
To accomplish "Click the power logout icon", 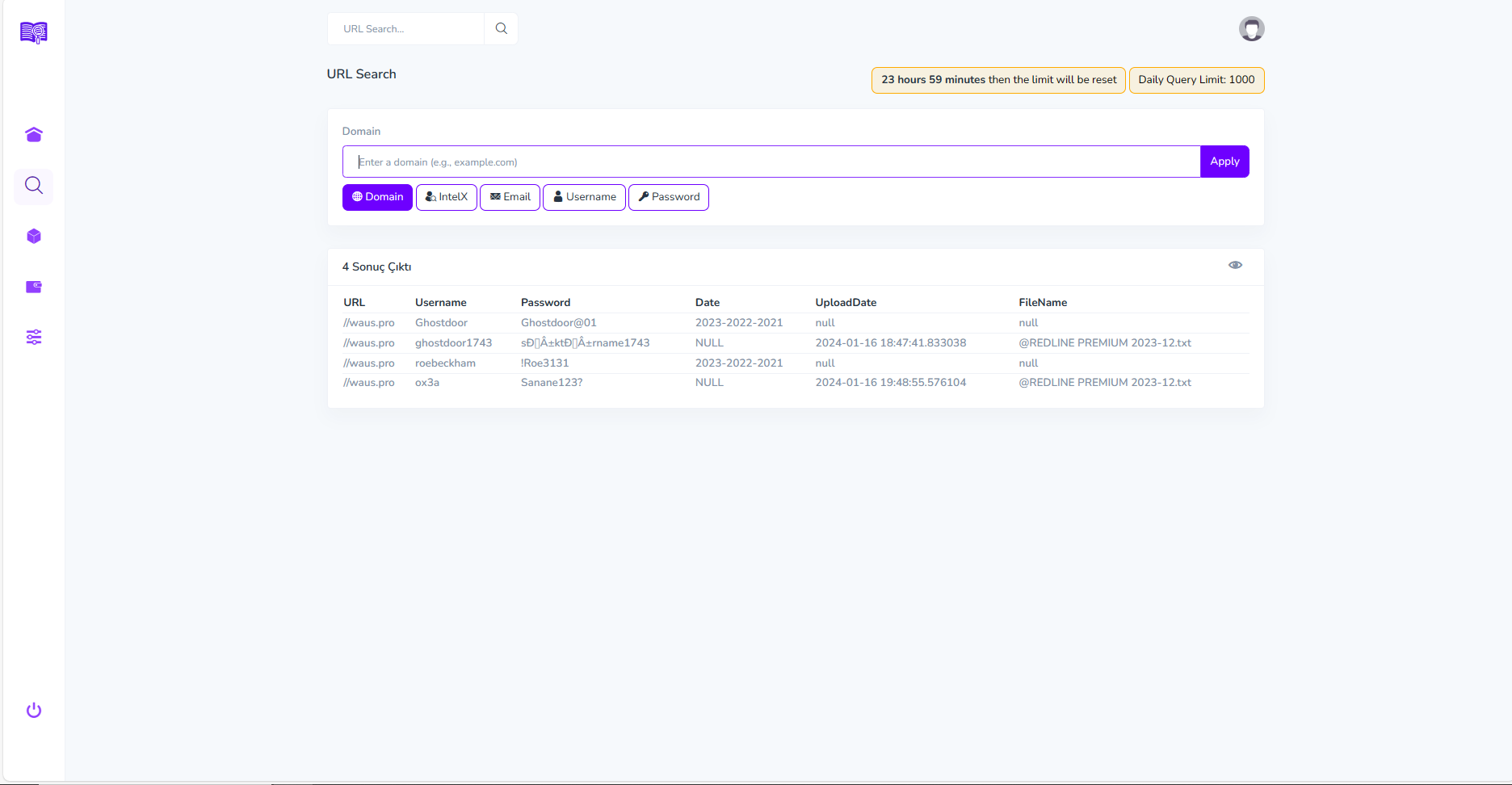I will pyautogui.click(x=34, y=711).
